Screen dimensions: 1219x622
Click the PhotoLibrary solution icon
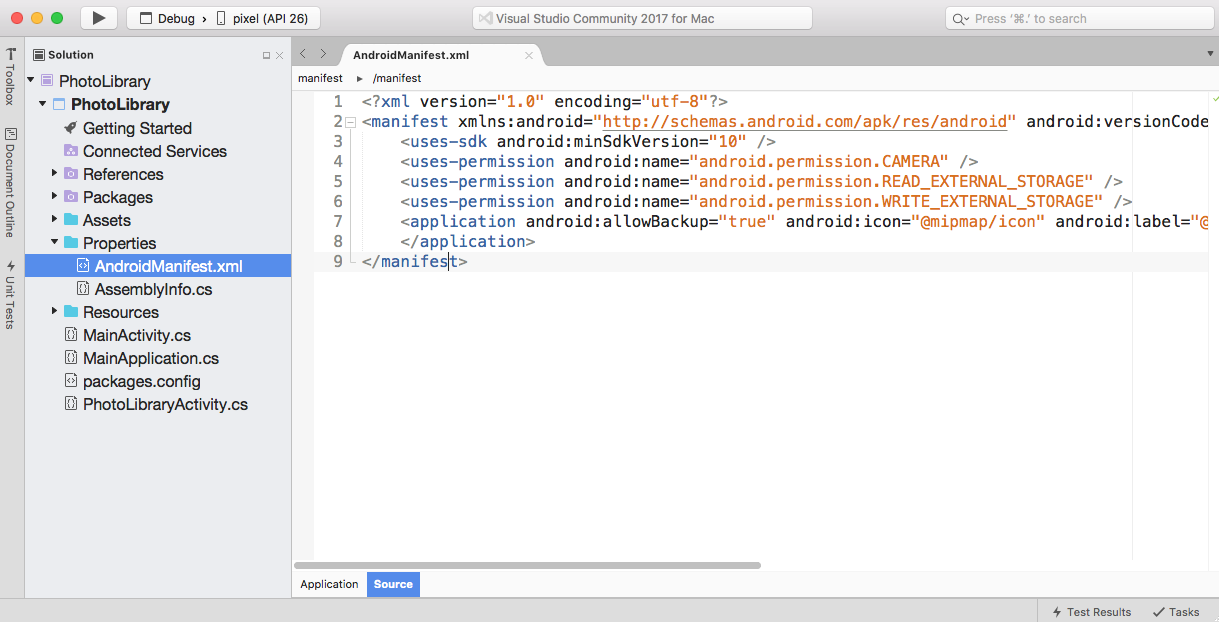pyautogui.click(x=47, y=81)
